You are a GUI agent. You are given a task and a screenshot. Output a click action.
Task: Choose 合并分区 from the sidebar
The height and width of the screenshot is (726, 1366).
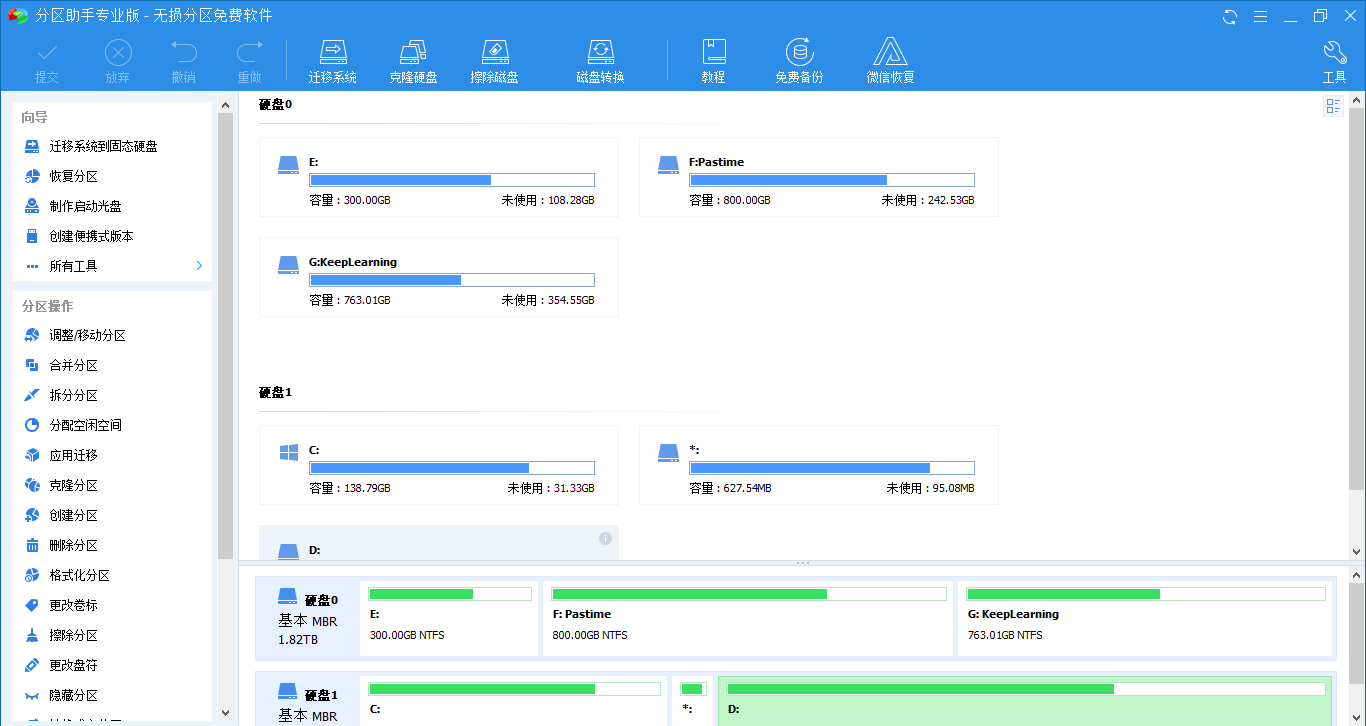(74, 366)
